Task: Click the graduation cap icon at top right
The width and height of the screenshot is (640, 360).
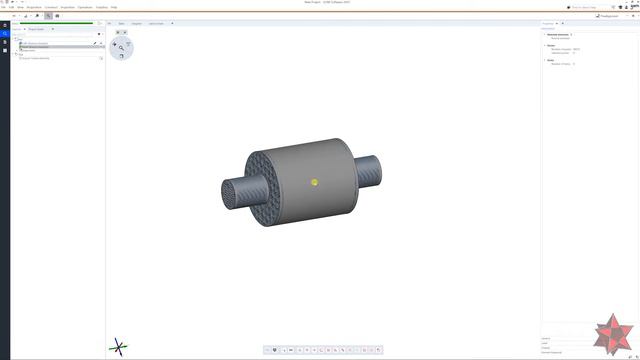Action: [x=620, y=7]
